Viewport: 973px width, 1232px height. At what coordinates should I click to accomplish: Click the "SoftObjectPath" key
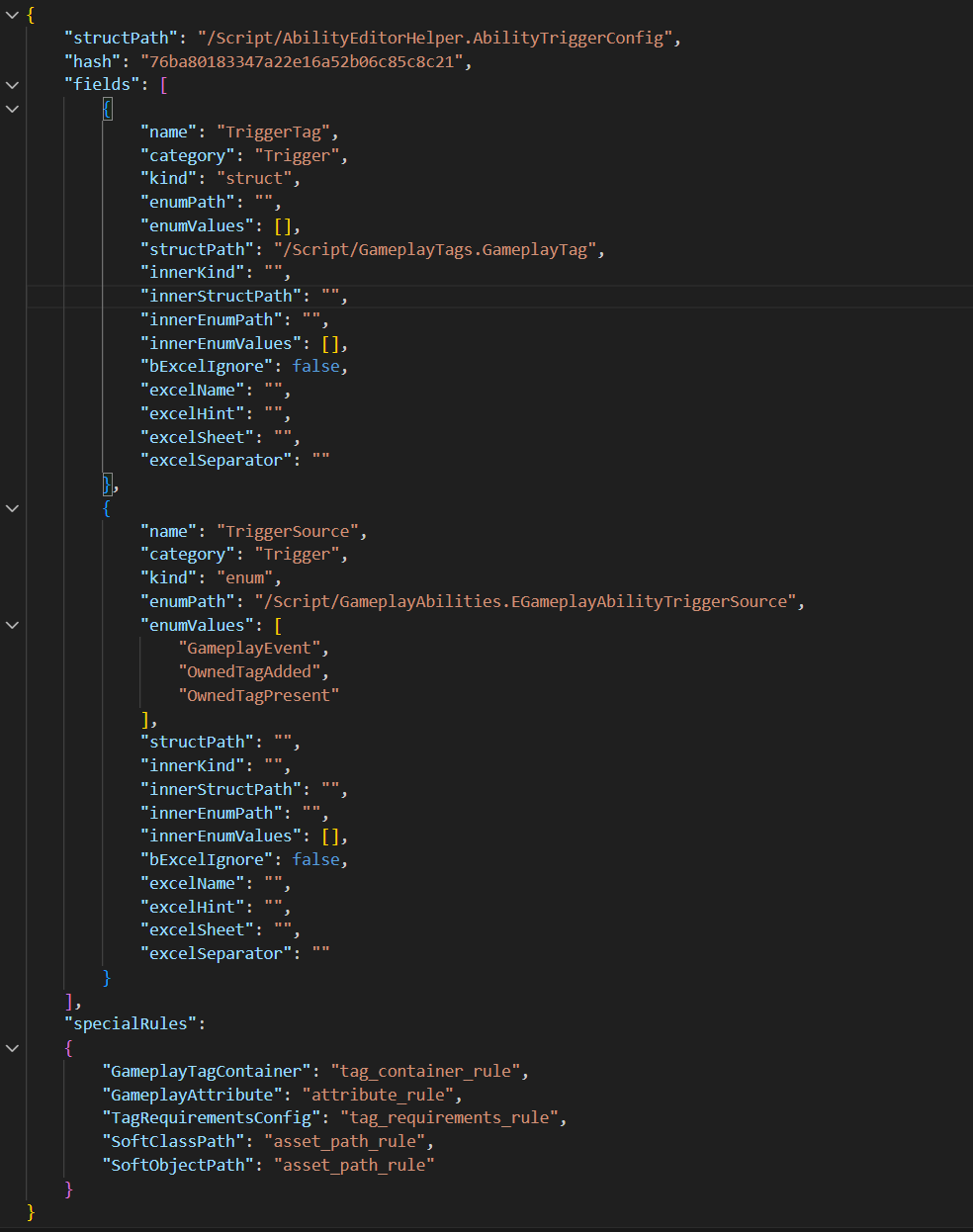click(178, 1165)
